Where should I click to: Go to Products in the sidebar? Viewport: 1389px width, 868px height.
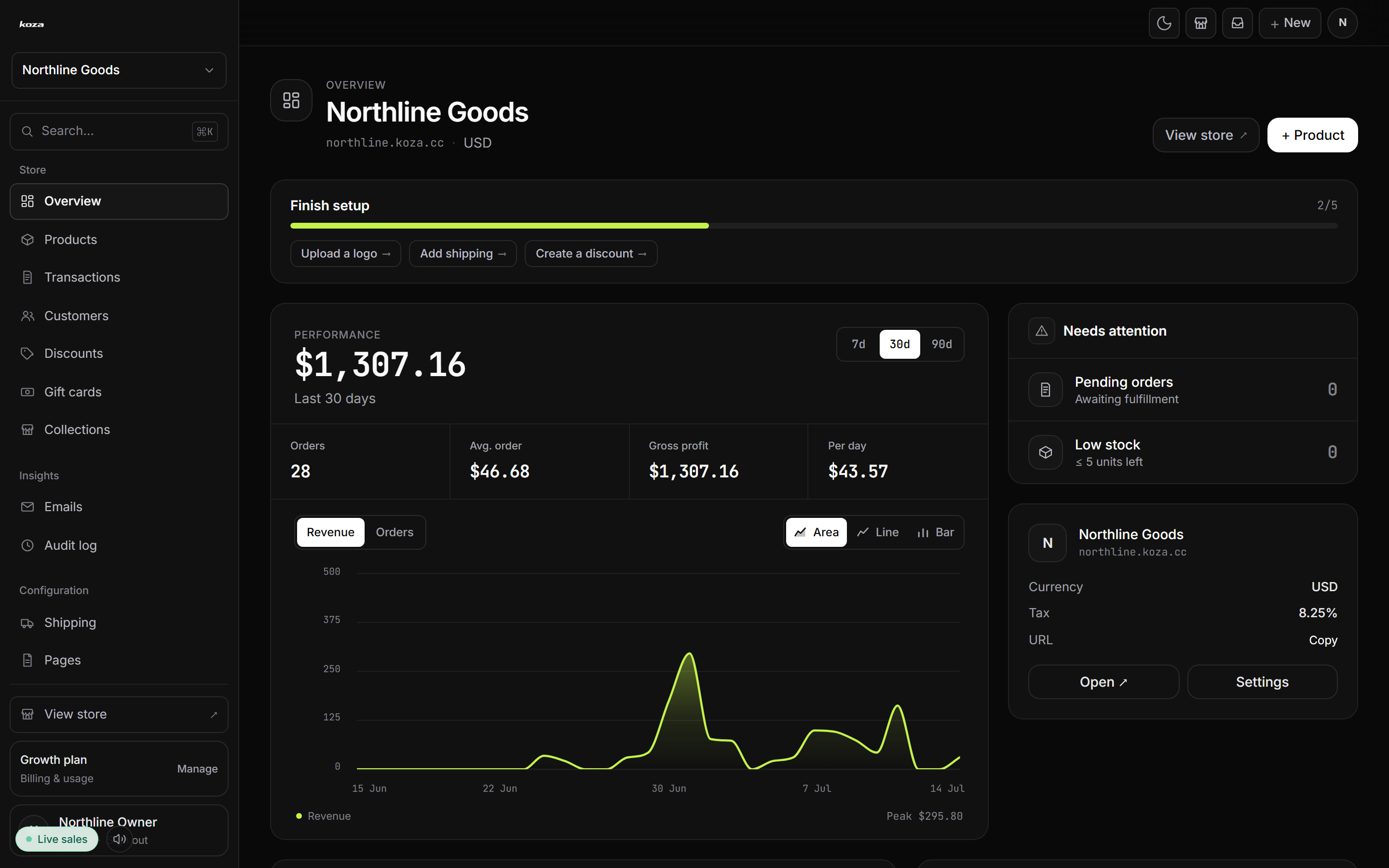[119, 239]
